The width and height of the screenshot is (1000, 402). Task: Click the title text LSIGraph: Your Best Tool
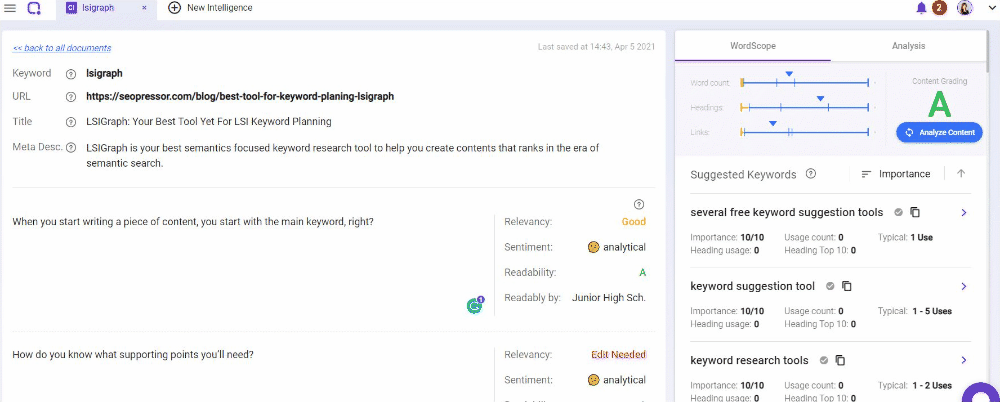(x=209, y=121)
